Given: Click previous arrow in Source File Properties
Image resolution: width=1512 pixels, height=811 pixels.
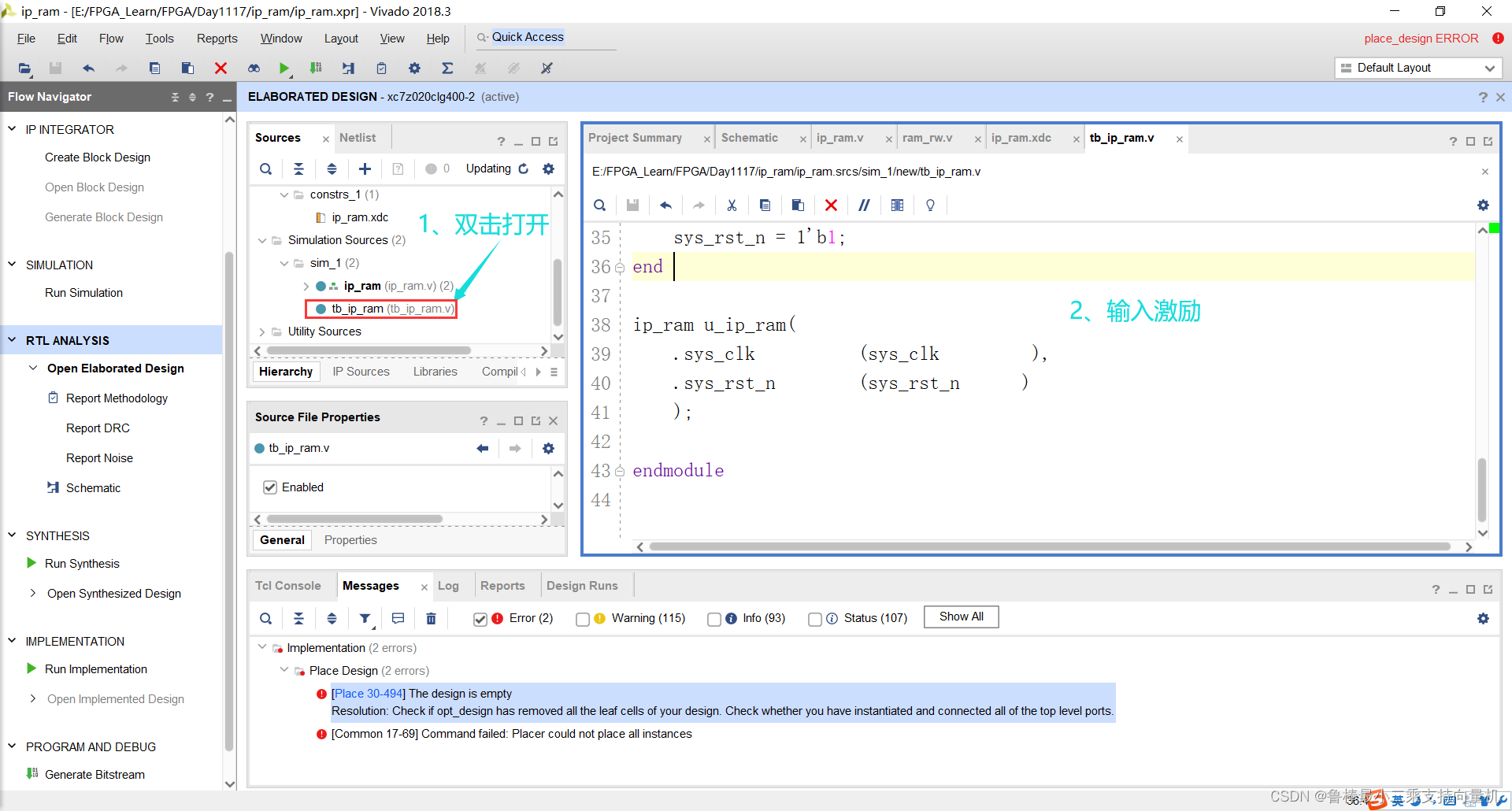Looking at the screenshot, I should click(482, 448).
